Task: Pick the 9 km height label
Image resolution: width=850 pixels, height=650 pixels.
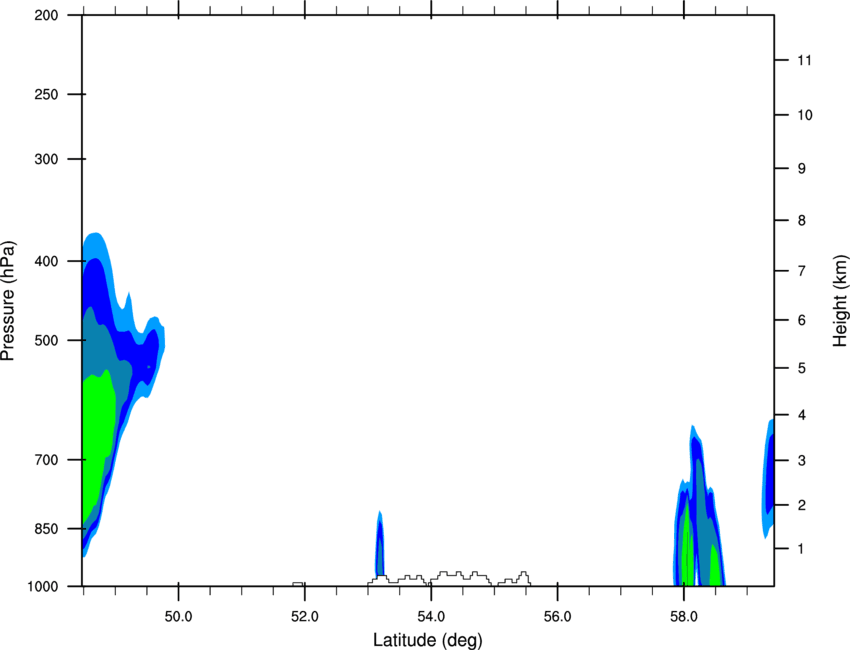Action: pyautogui.click(x=801, y=169)
